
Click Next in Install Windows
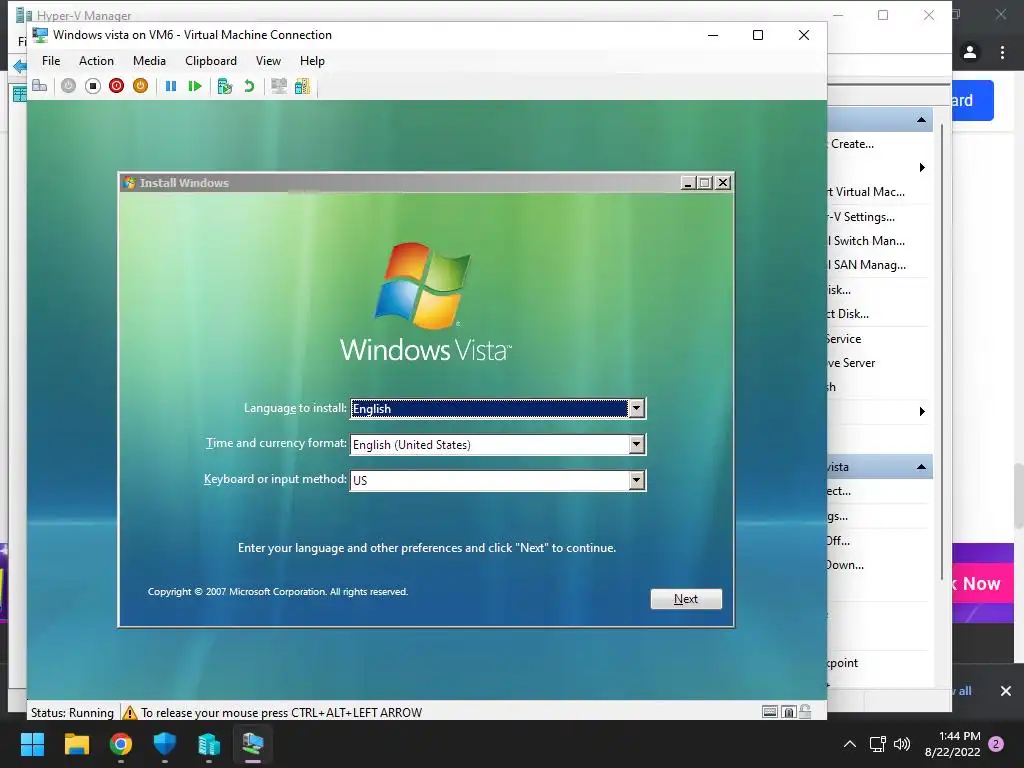pyautogui.click(x=686, y=599)
